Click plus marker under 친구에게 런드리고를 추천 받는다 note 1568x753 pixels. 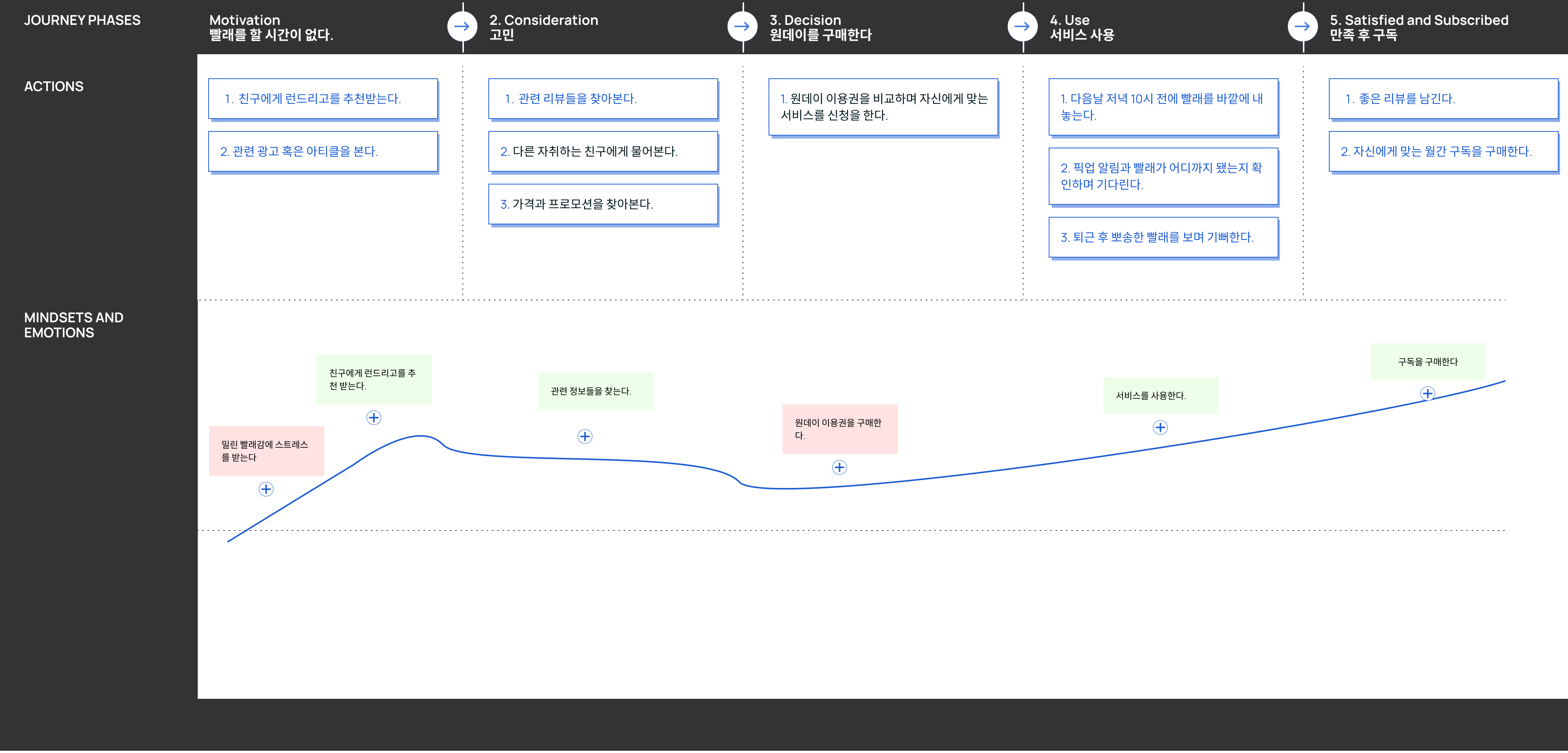pos(374,417)
